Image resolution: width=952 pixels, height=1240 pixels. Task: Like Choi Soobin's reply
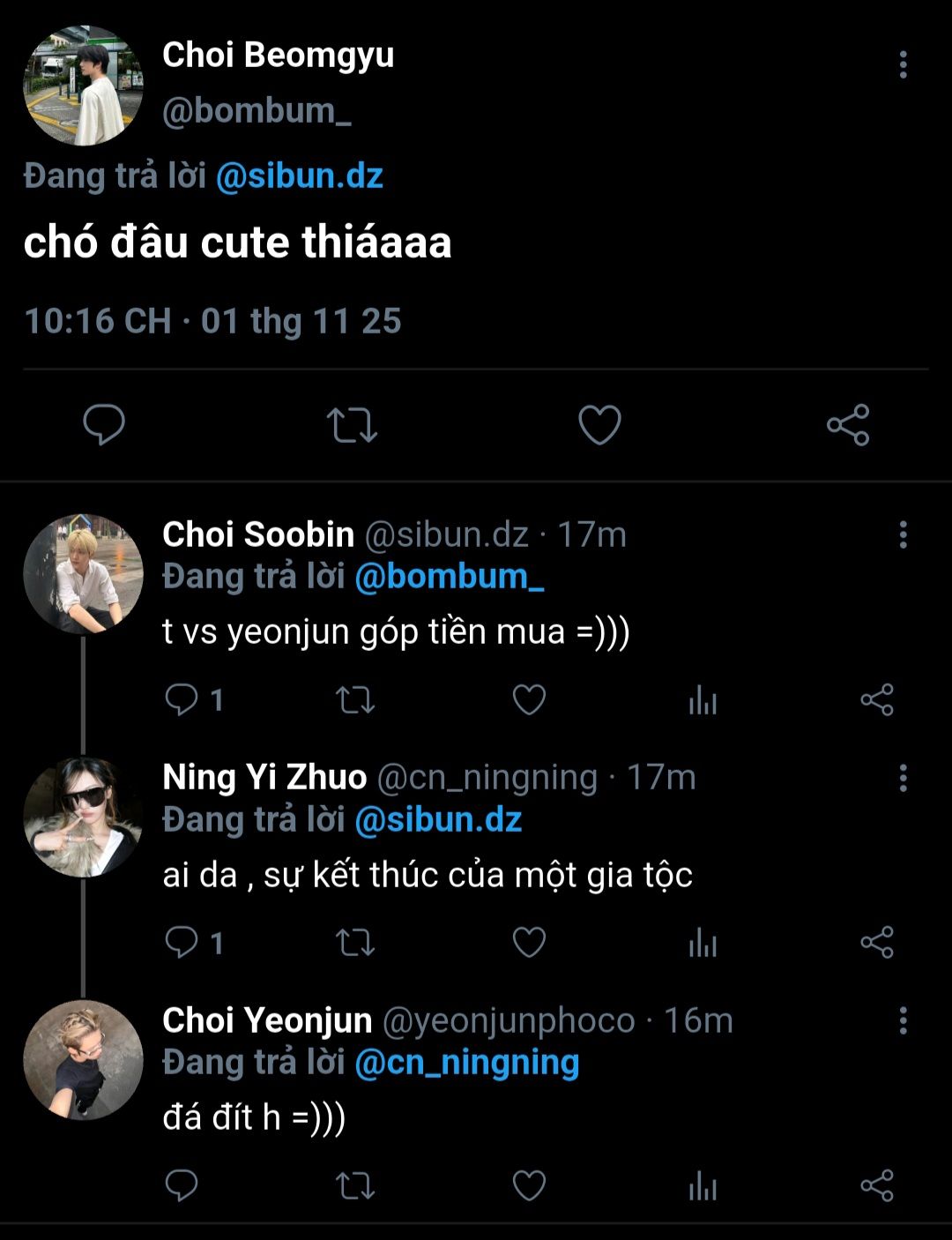point(529,700)
